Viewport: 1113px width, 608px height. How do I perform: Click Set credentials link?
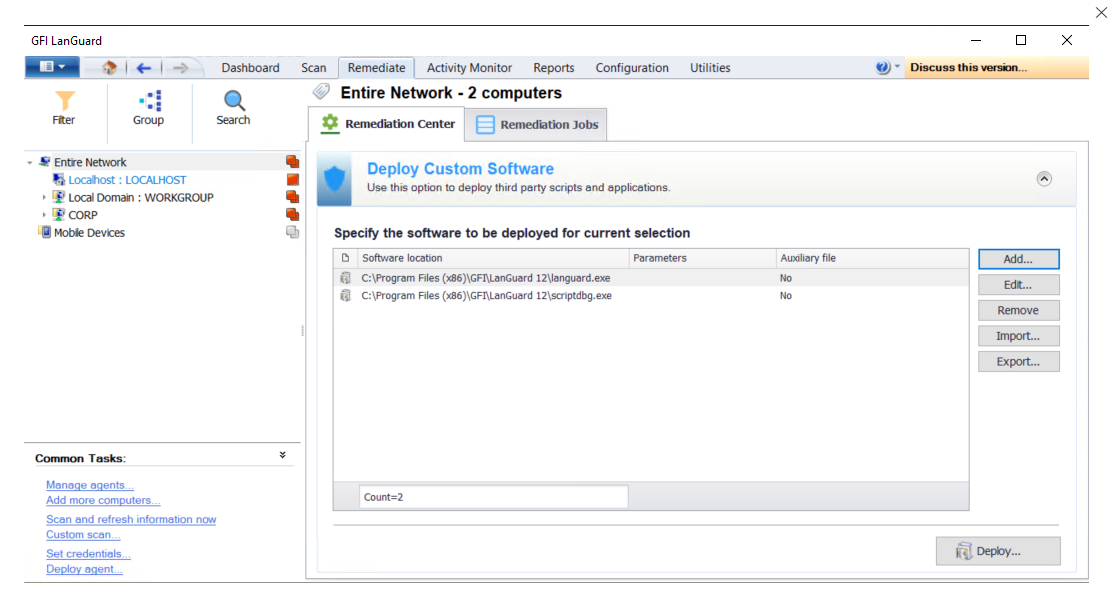click(x=88, y=554)
